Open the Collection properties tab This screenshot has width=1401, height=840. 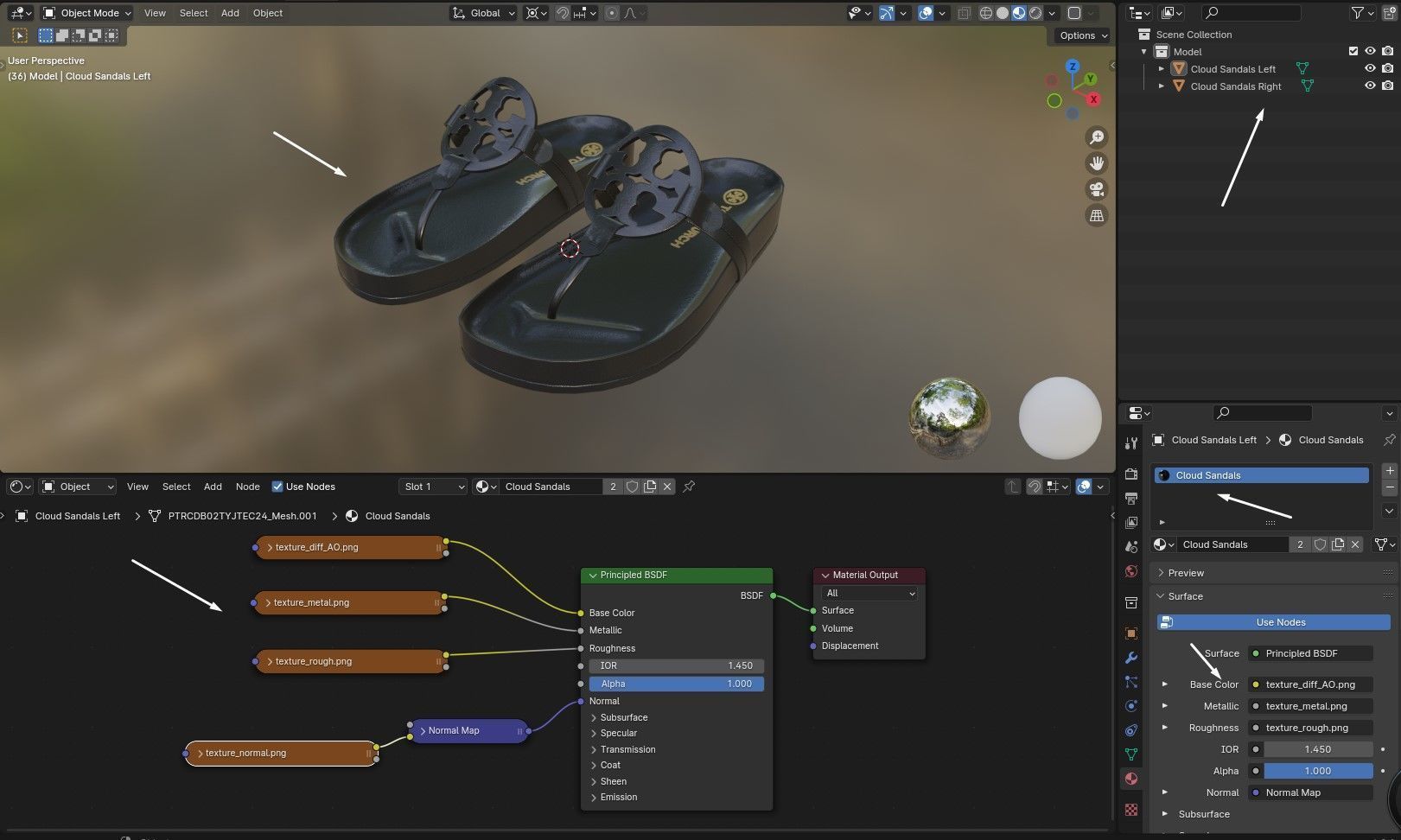1131,602
